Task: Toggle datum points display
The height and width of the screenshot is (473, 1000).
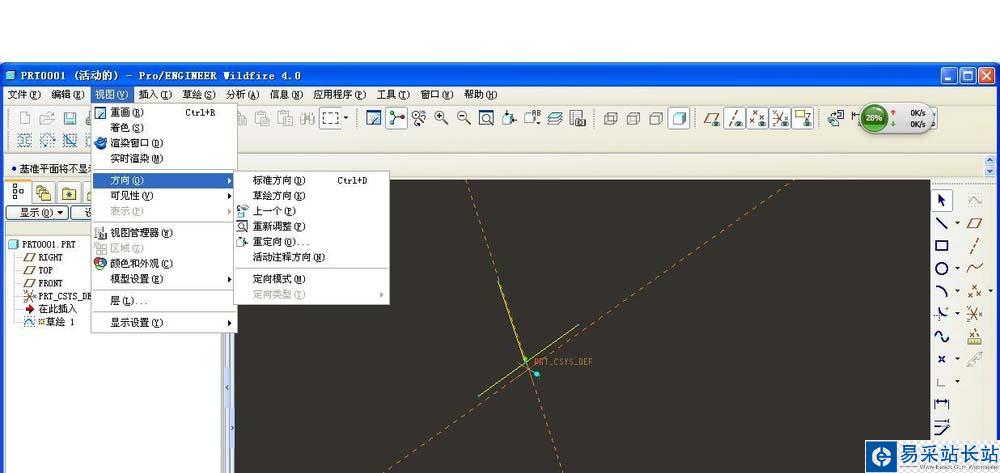Action: 757,118
